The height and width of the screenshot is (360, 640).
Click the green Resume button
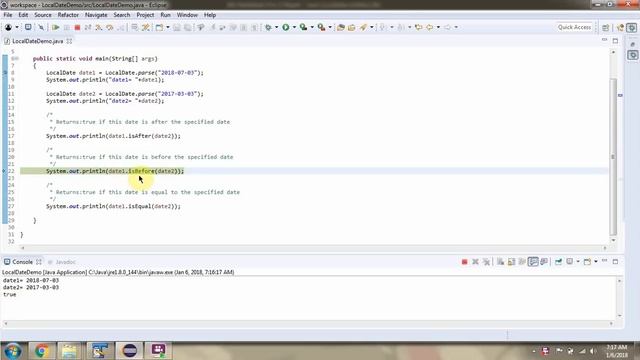56,27
